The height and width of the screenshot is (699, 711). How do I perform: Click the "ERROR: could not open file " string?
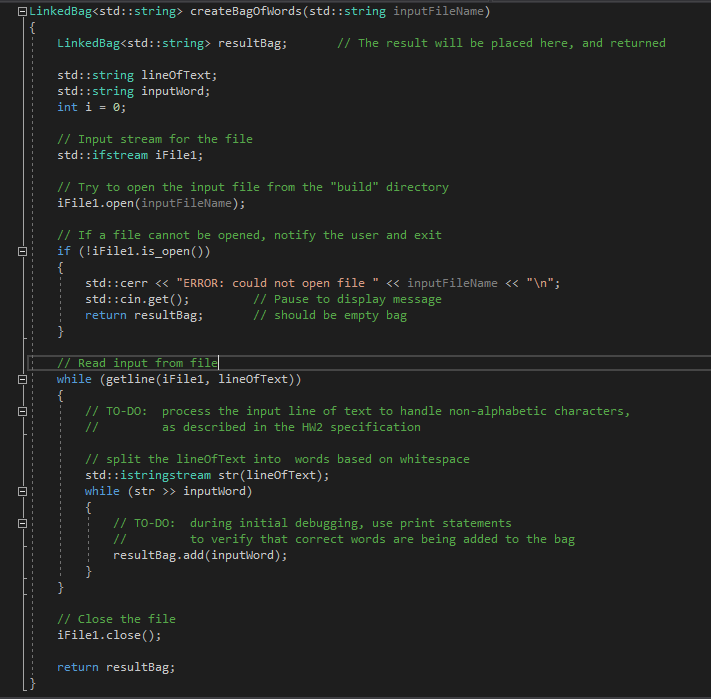coord(278,283)
